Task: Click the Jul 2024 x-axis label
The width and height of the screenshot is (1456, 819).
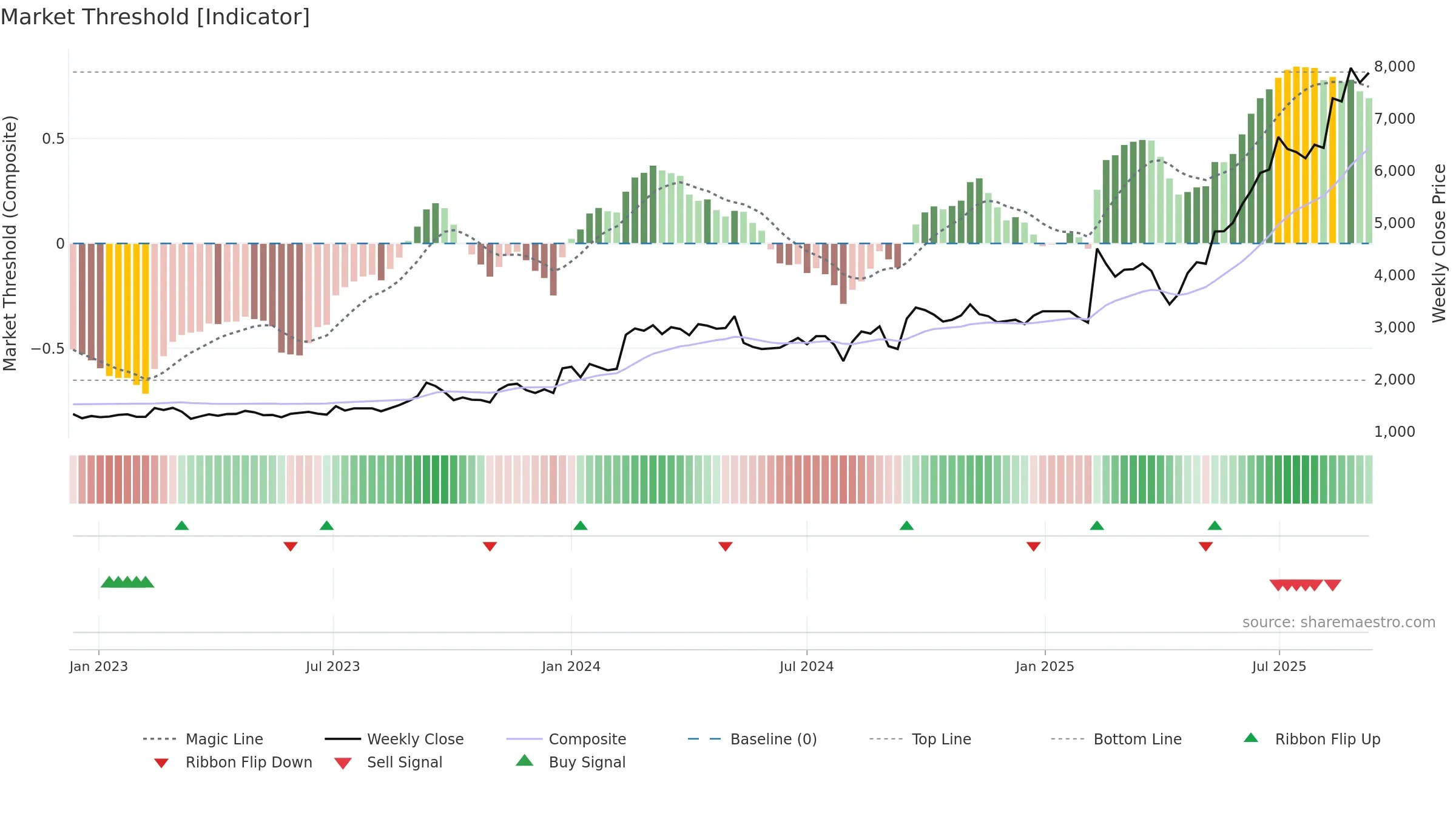Action: (807, 667)
